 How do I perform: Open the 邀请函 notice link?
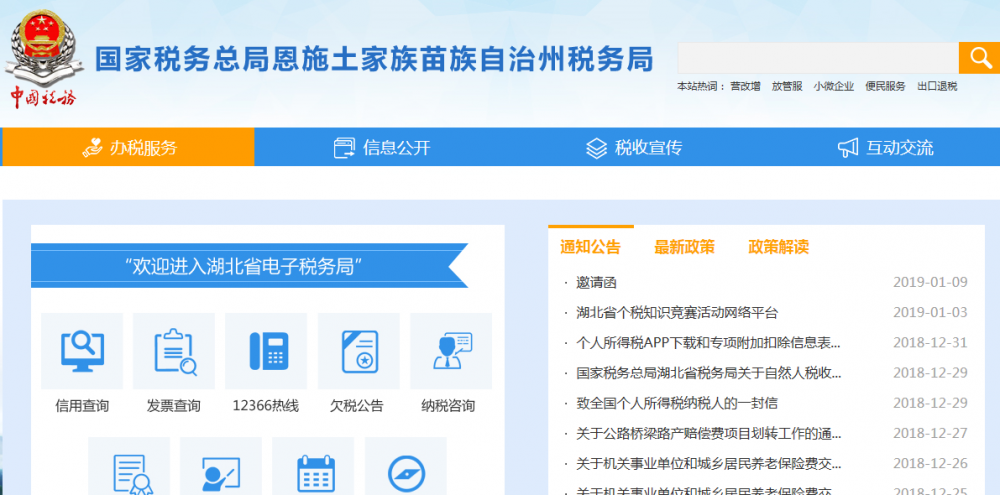[597, 283]
